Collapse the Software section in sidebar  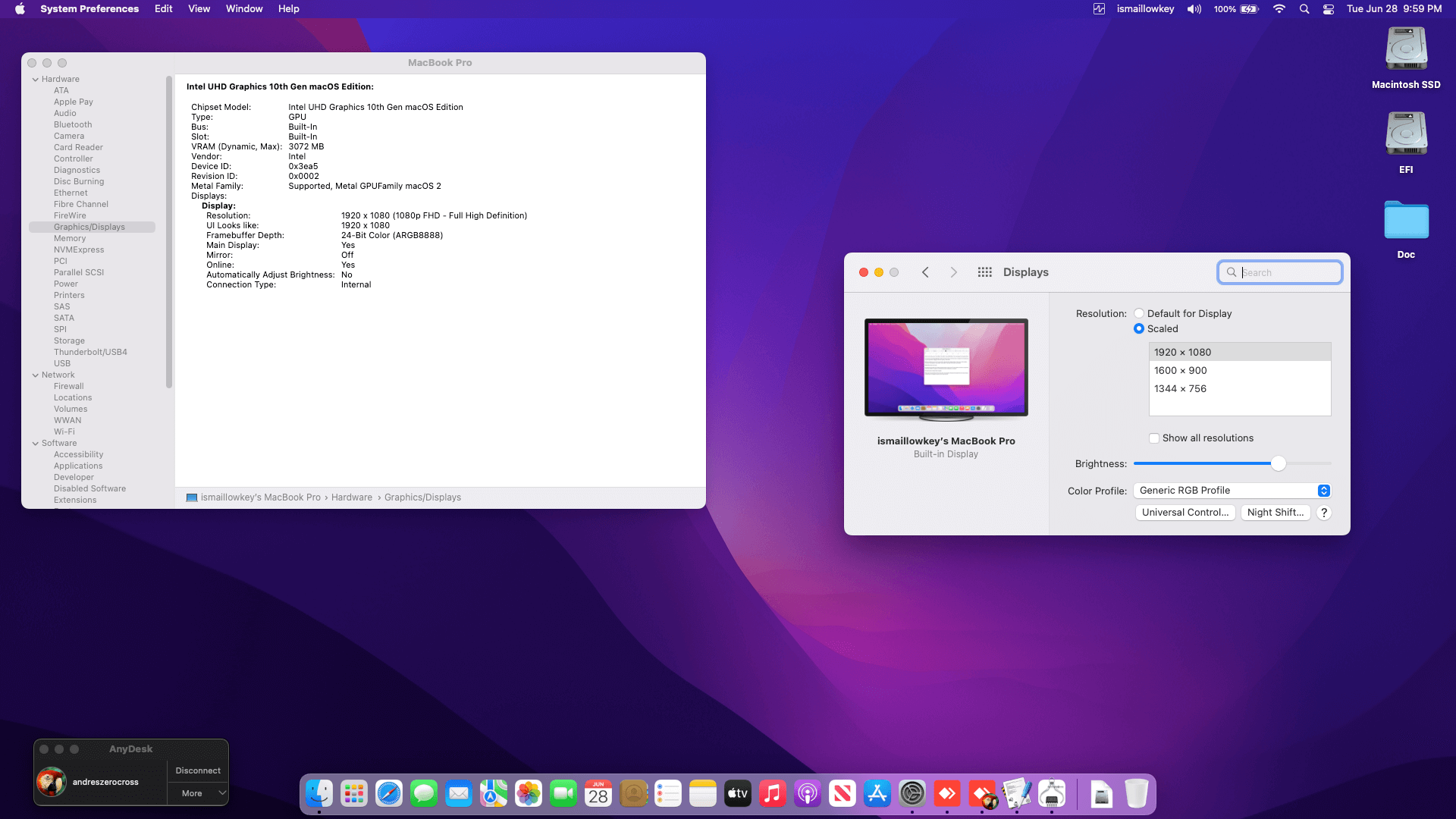pos(36,443)
